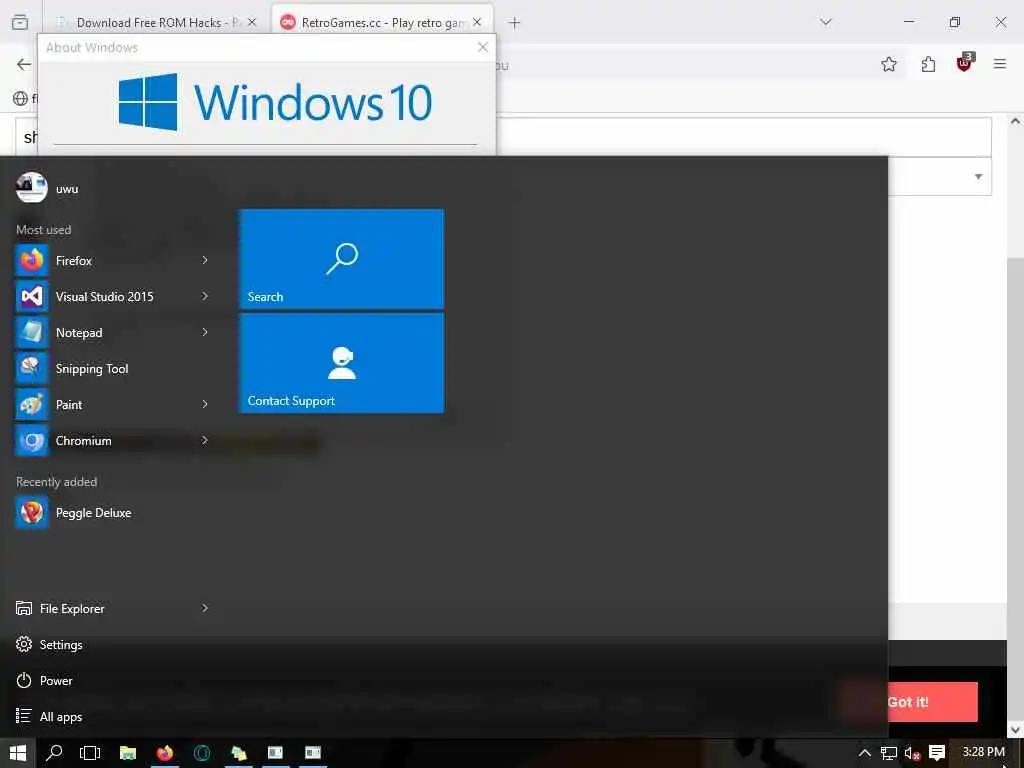Viewport: 1024px width, 768px height.
Task: Close the Download Free ROM Hacks tab
Action: (252, 22)
